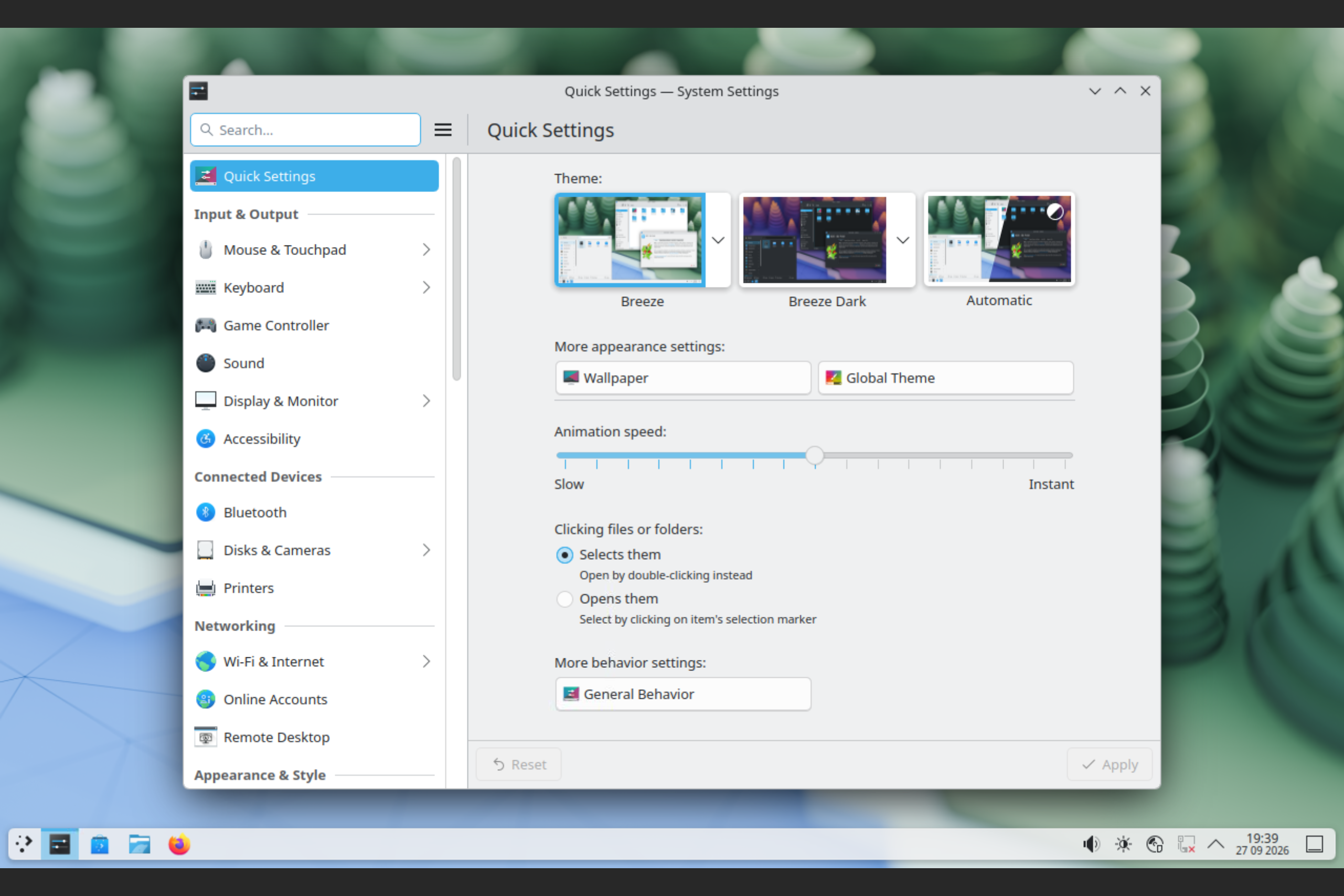Viewport: 1344px width, 896px height.
Task: Open Dolphin file manager from taskbar
Action: 139,844
